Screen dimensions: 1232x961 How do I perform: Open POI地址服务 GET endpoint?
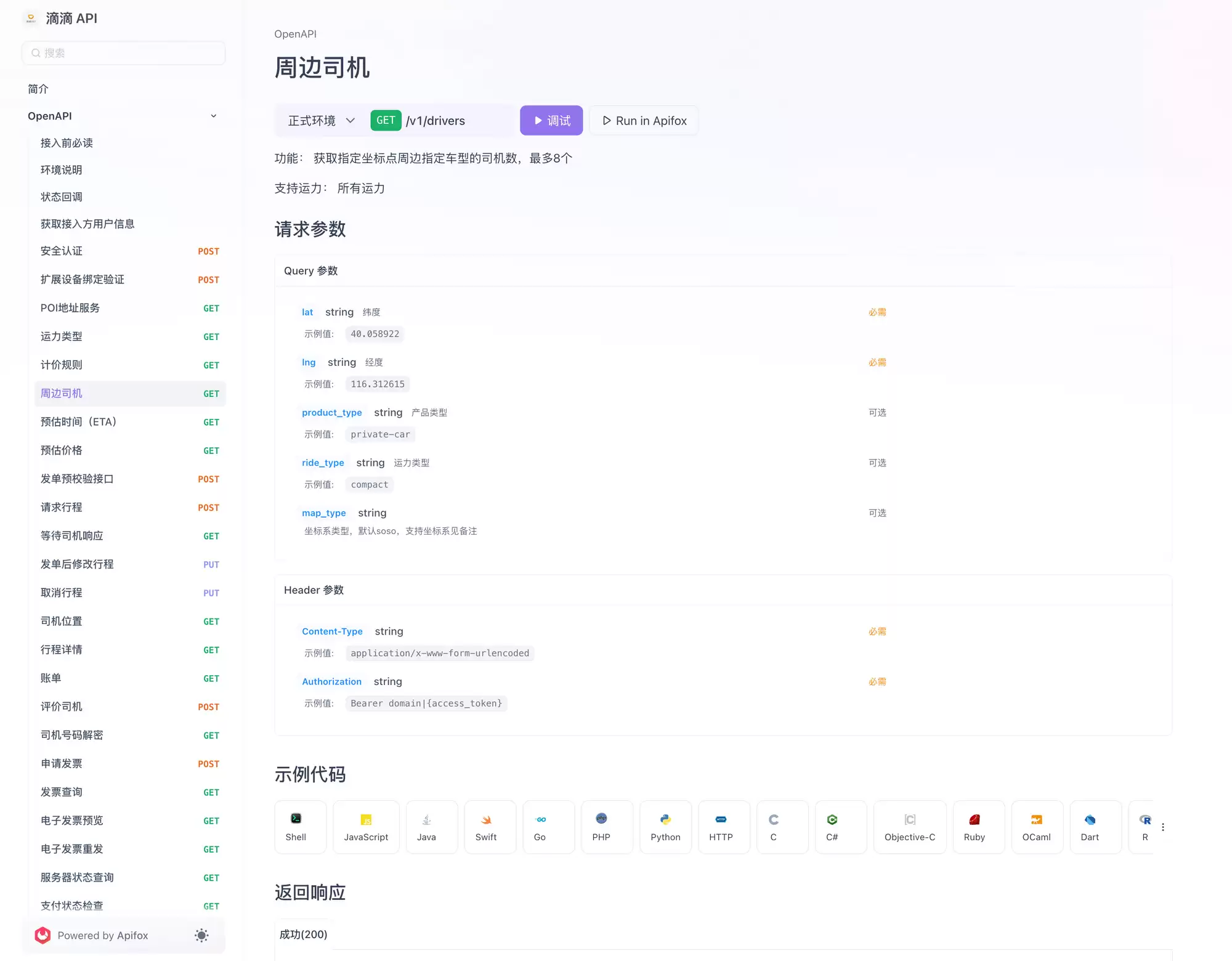[130, 308]
